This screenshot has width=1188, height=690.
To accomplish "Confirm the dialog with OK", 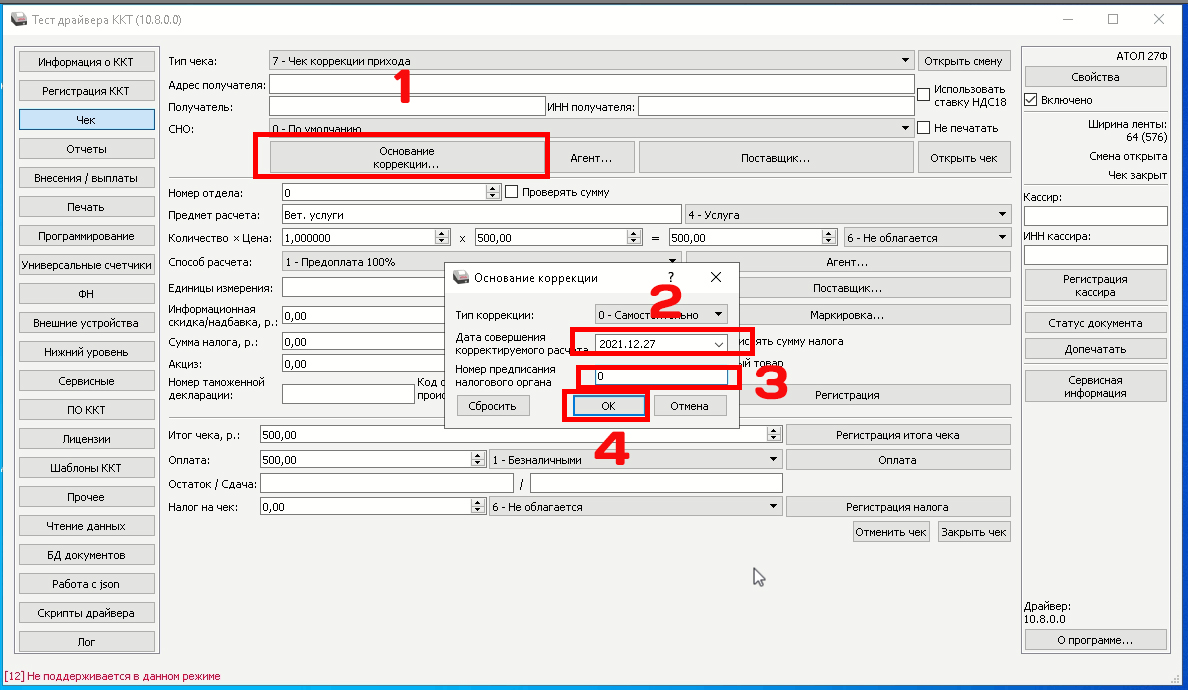I will click(x=608, y=406).
